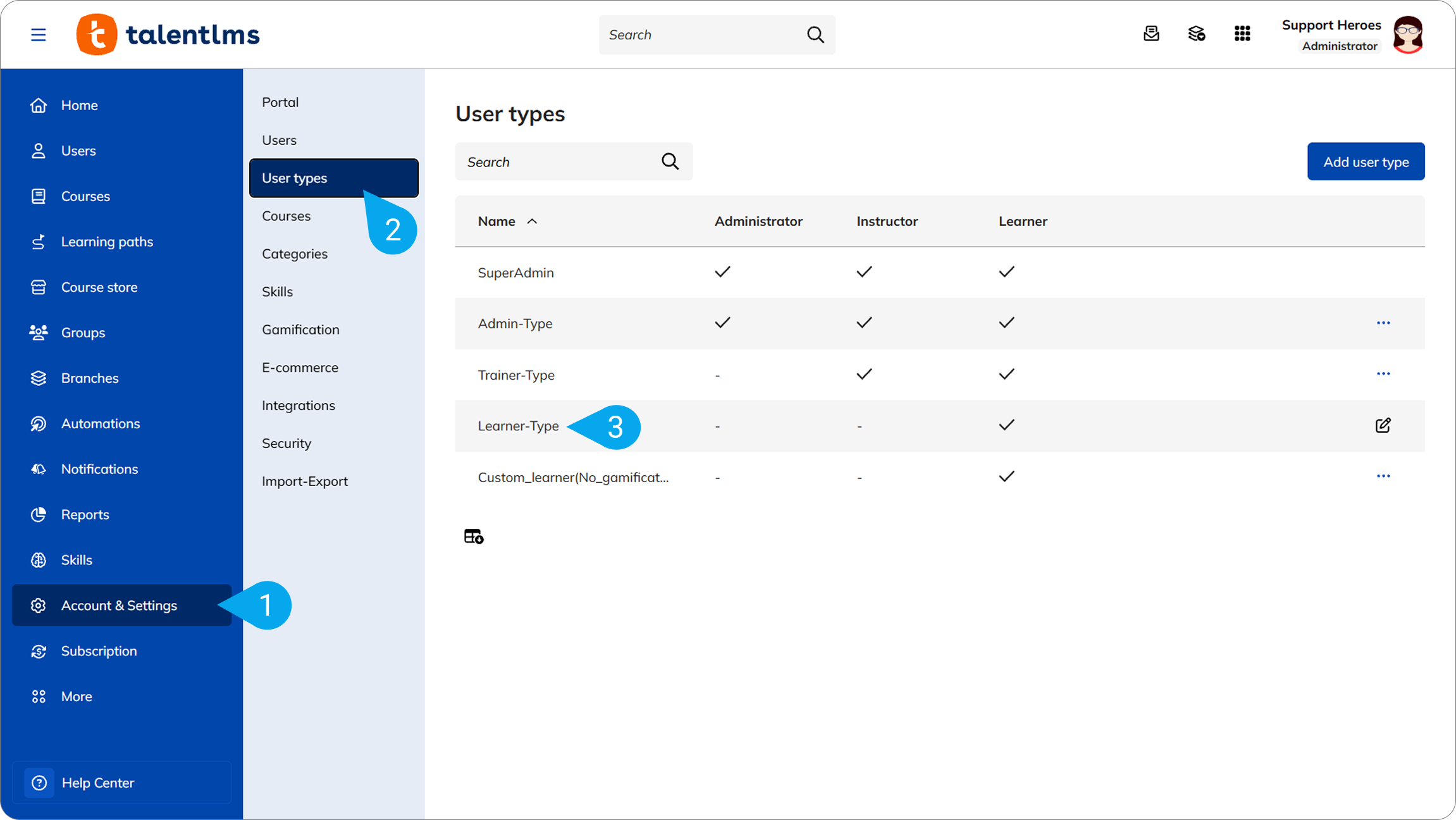Open Help Center link

(x=121, y=783)
